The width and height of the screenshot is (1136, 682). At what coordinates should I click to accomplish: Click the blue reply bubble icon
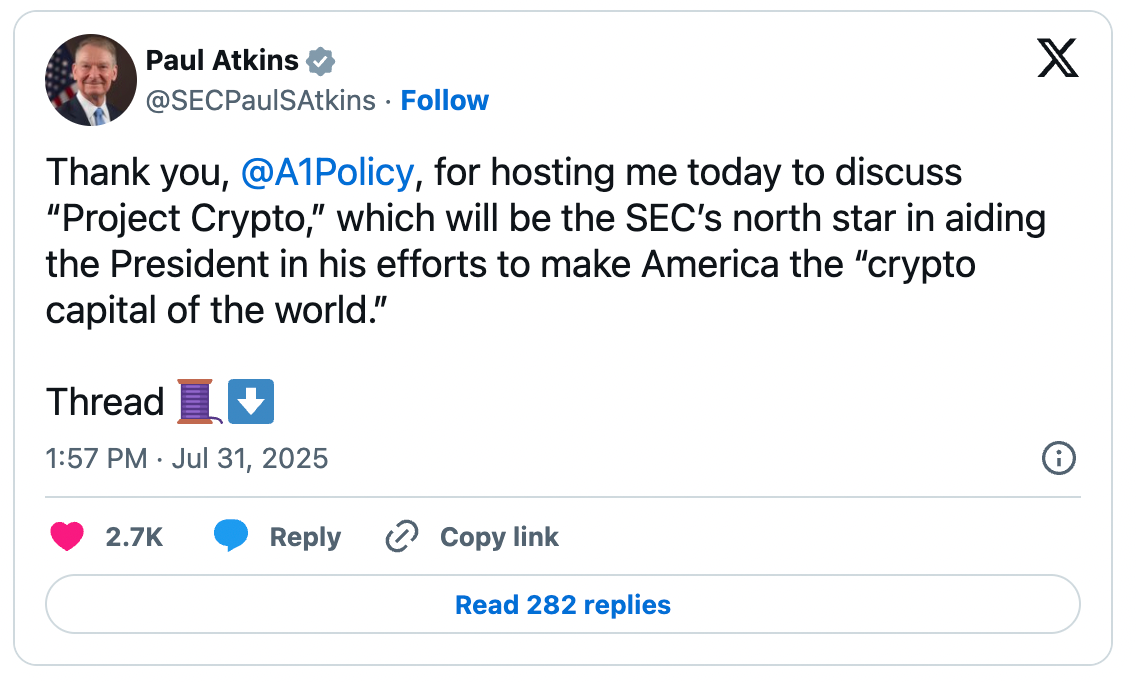[x=231, y=537]
